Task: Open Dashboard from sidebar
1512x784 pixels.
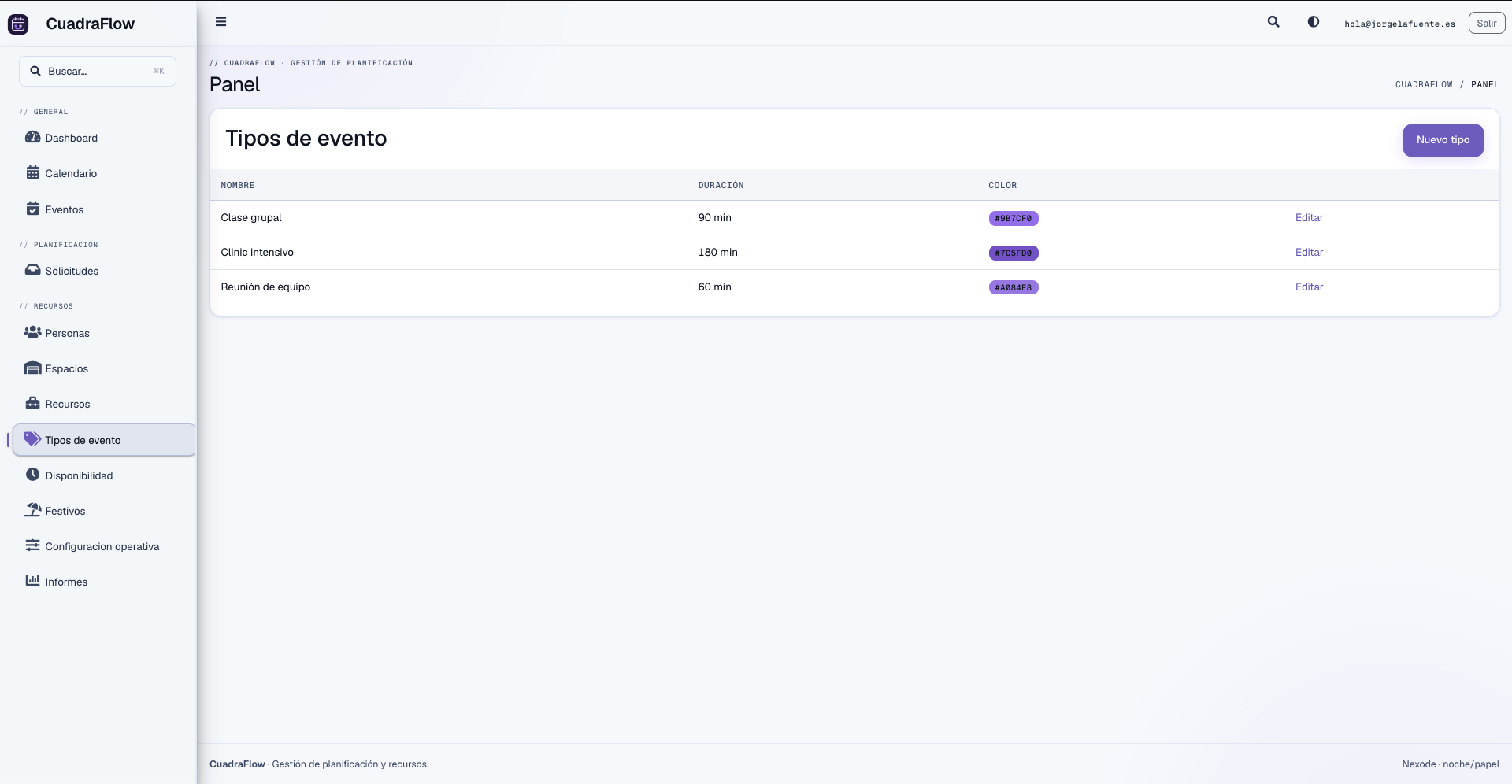Action: (104, 138)
